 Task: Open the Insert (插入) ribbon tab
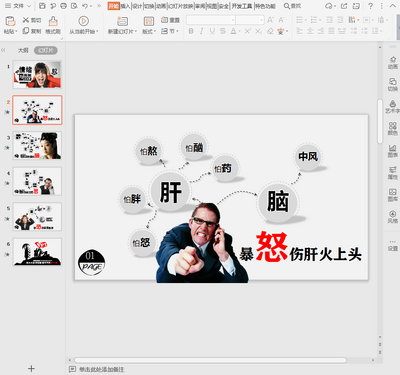tap(125, 6)
